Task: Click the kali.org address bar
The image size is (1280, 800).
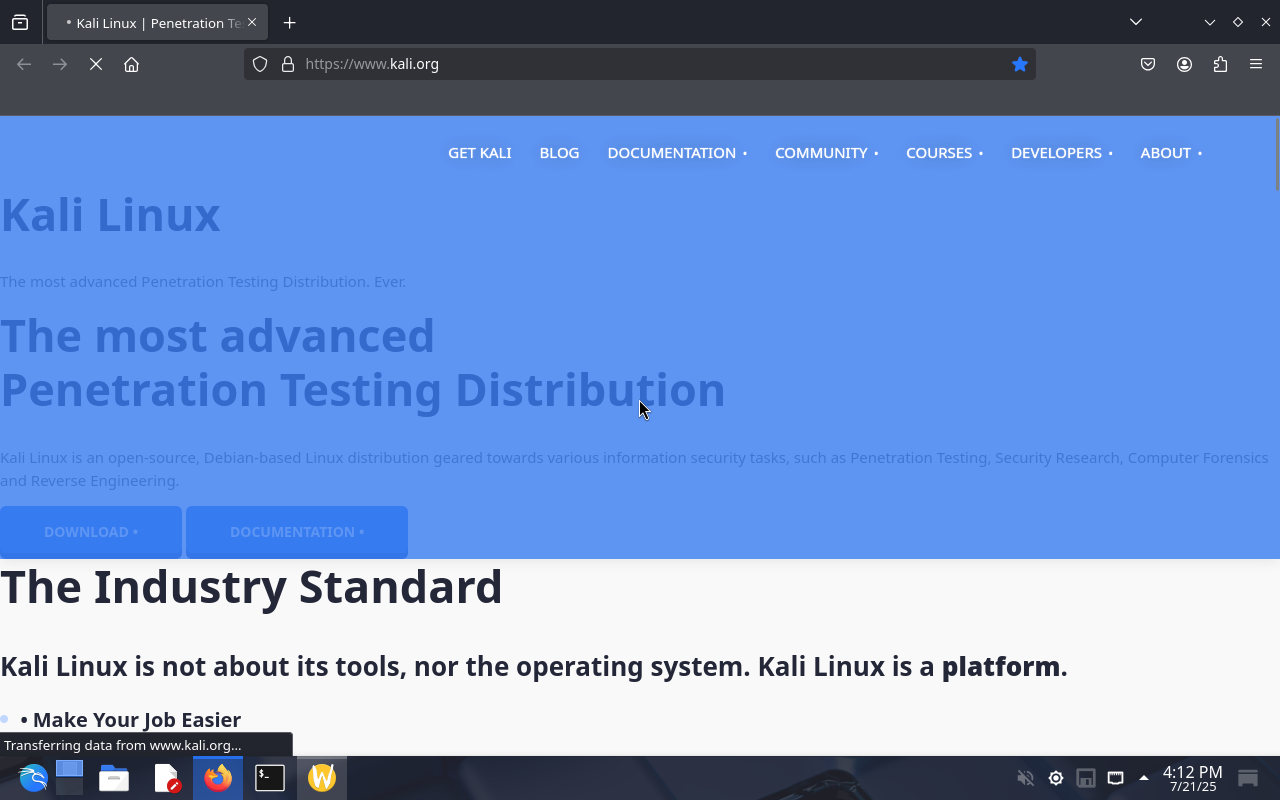Action: point(640,64)
